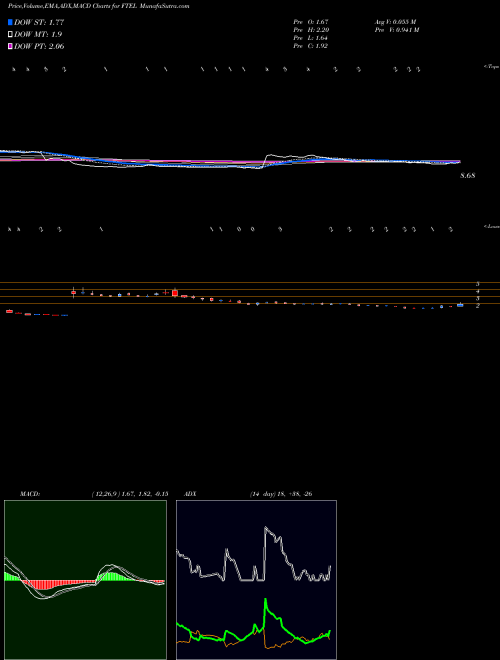Image resolution: width=500 pixels, height=660 pixels.
Task: Click the large red candlestick near 4
Action: tap(175, 293)
